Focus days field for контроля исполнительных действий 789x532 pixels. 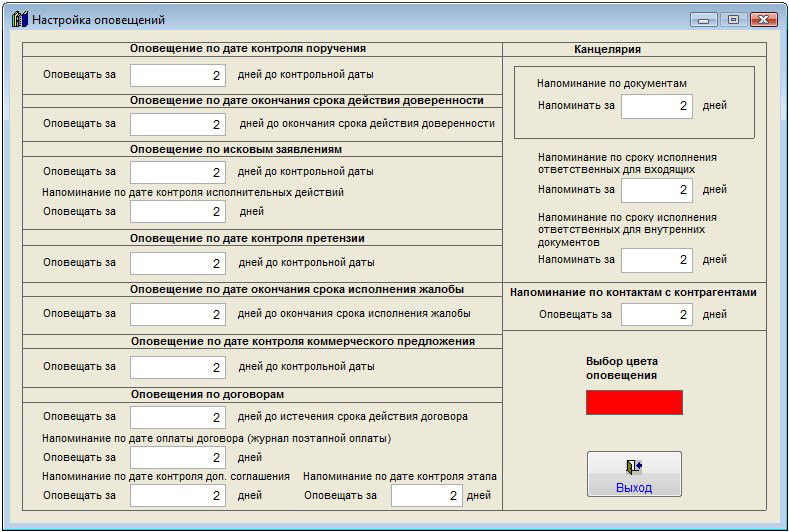[178, 211]
